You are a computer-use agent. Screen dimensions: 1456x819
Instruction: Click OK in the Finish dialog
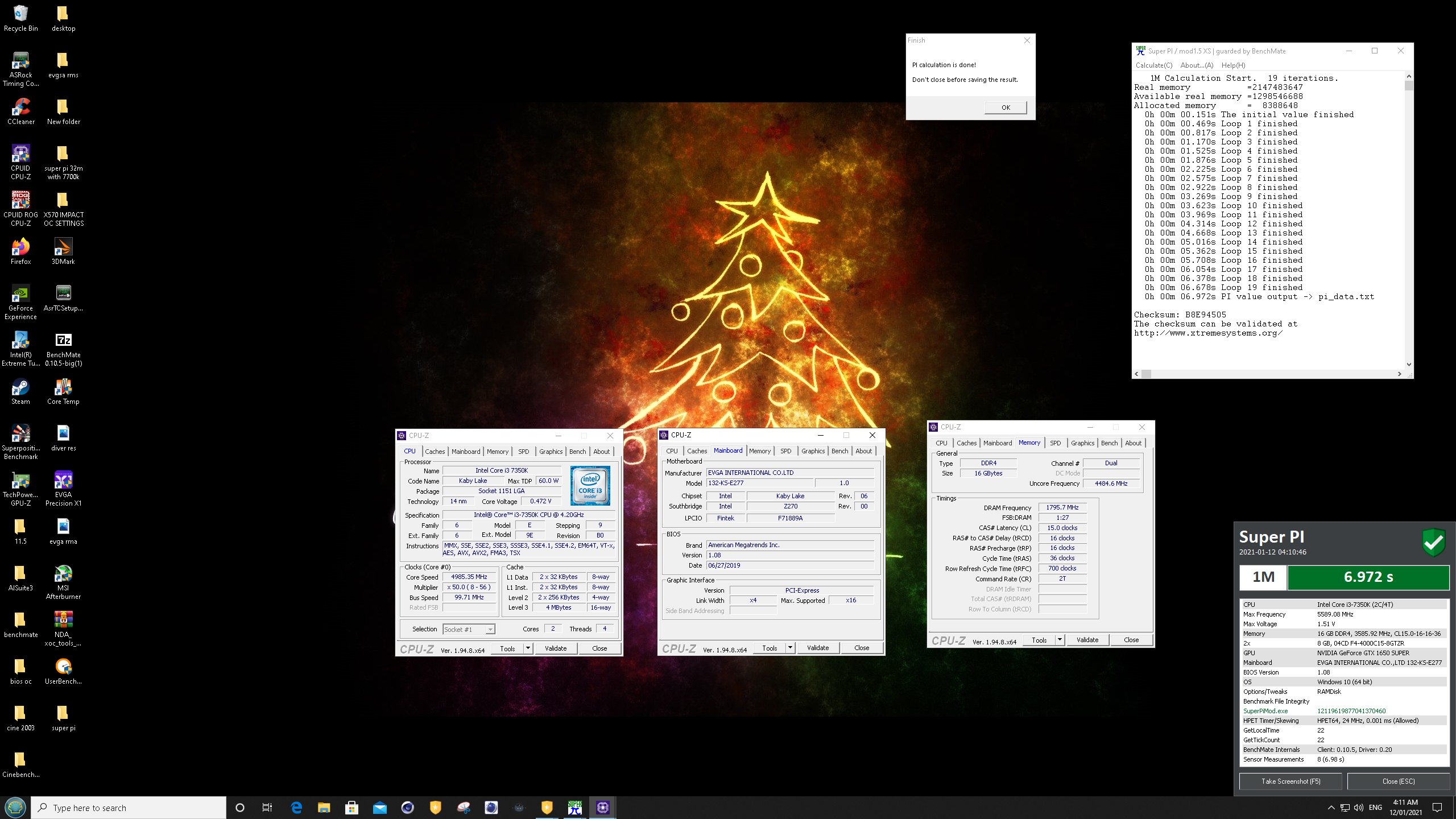(x=1006, y=107)
